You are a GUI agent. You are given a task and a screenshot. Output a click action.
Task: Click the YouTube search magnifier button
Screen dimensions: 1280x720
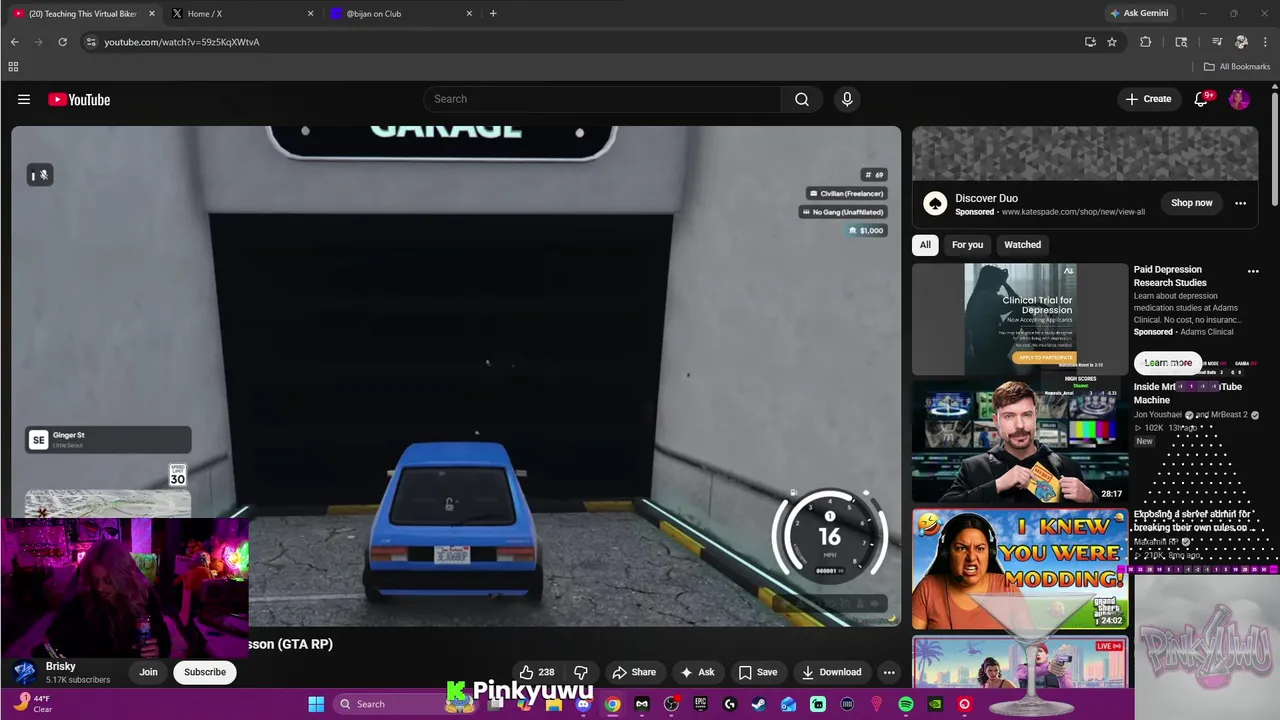[x=801, y=99]
